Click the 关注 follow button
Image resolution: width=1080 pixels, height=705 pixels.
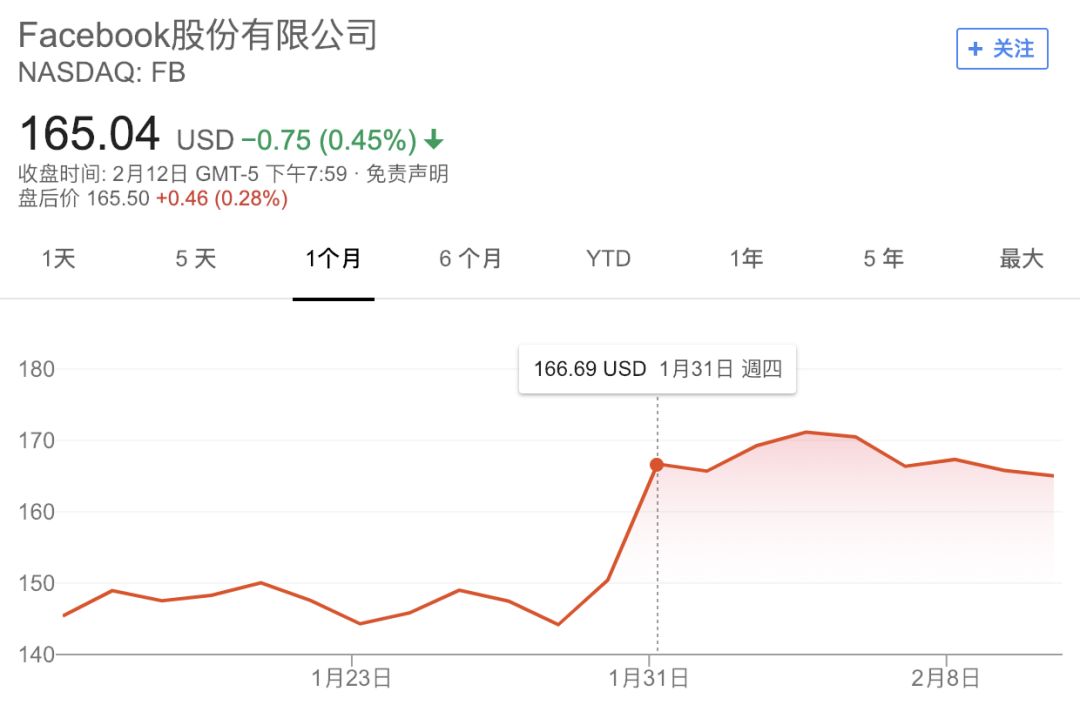(x=1002, y=49)
